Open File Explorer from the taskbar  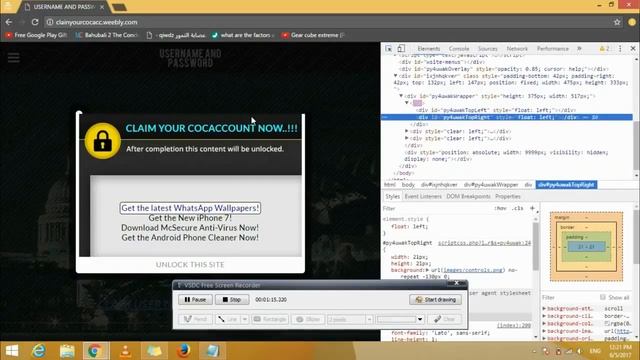pos(67,351)
